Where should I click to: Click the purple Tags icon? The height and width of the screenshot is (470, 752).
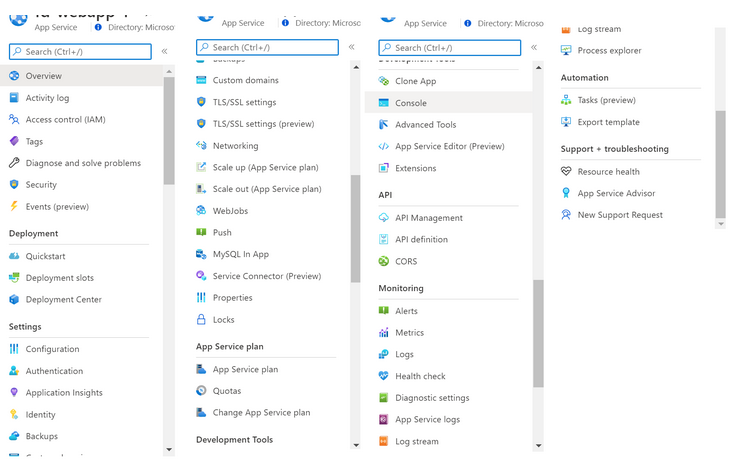14,141
